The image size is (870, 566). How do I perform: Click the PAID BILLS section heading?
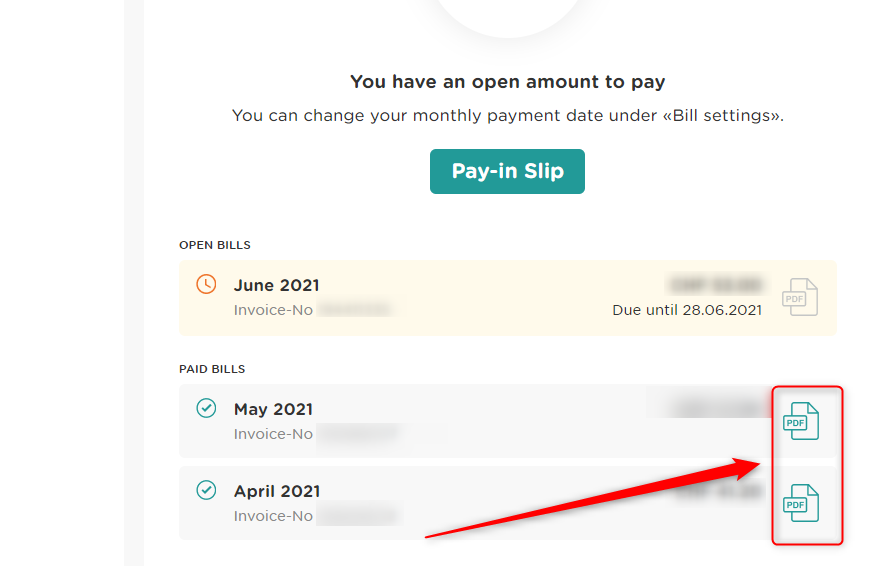coord(212,369)
